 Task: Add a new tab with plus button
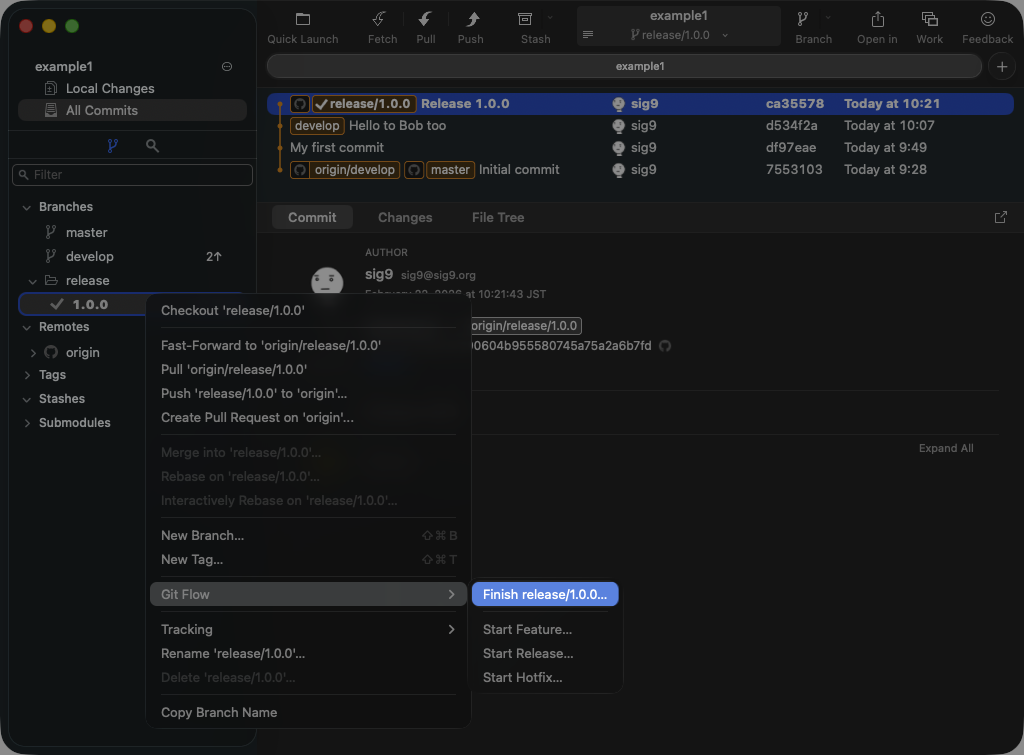click(1000, 66)
